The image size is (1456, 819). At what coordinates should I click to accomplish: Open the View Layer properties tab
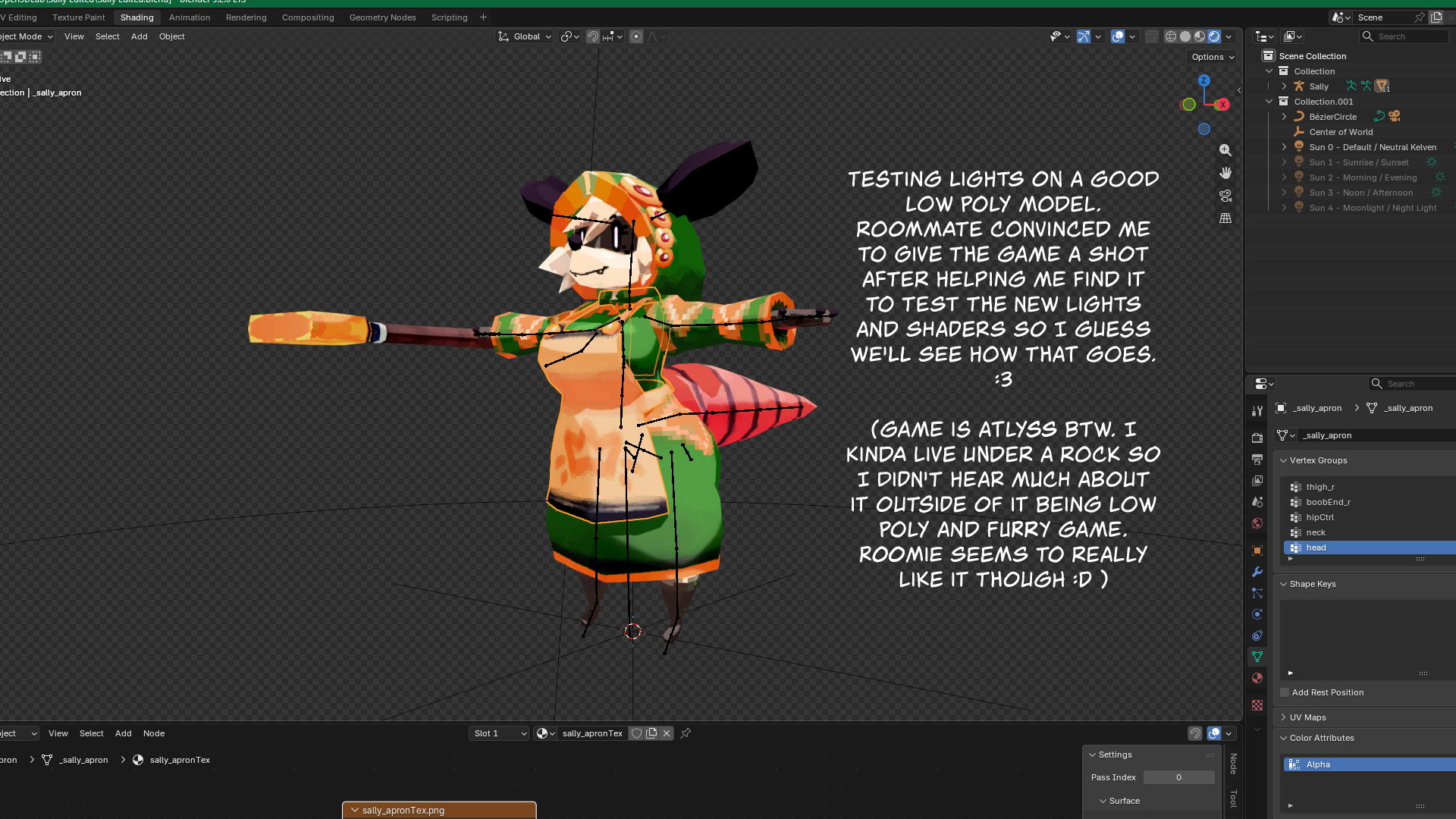coord(1257,481)
